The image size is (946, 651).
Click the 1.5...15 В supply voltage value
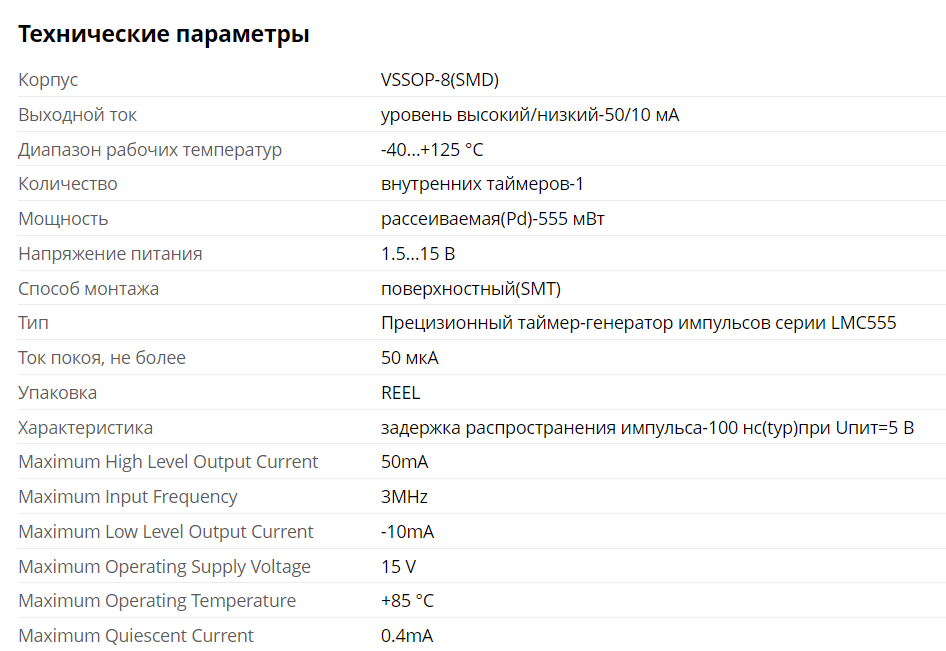417,254
